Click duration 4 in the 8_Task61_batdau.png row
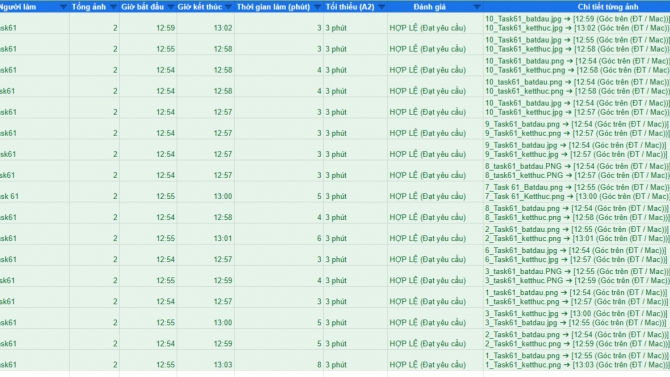This screenshot has width=670, height=377. click(x=279, y=213)
